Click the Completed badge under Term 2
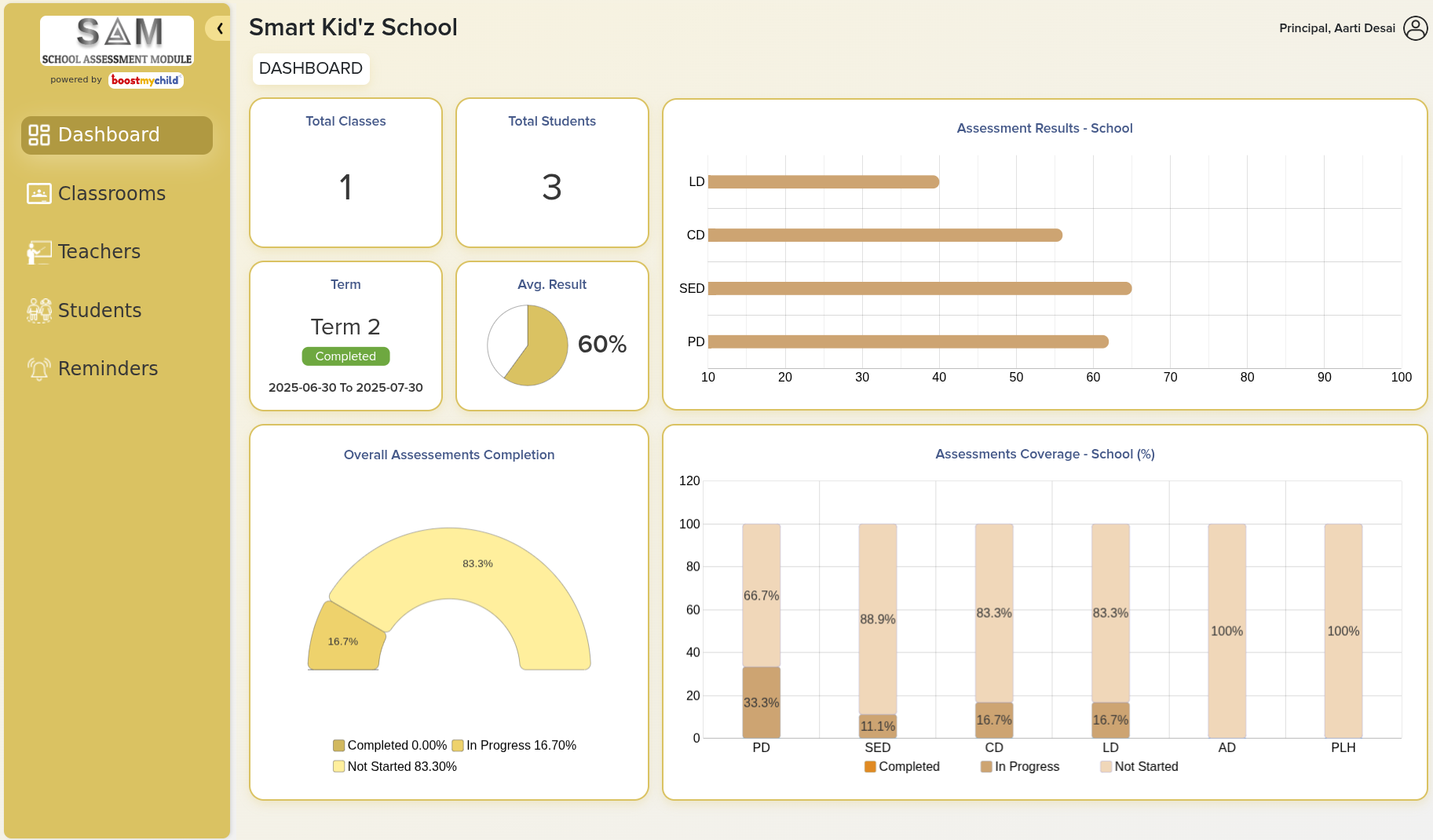This screenshot has width=1433, height=840. [345, 356]
